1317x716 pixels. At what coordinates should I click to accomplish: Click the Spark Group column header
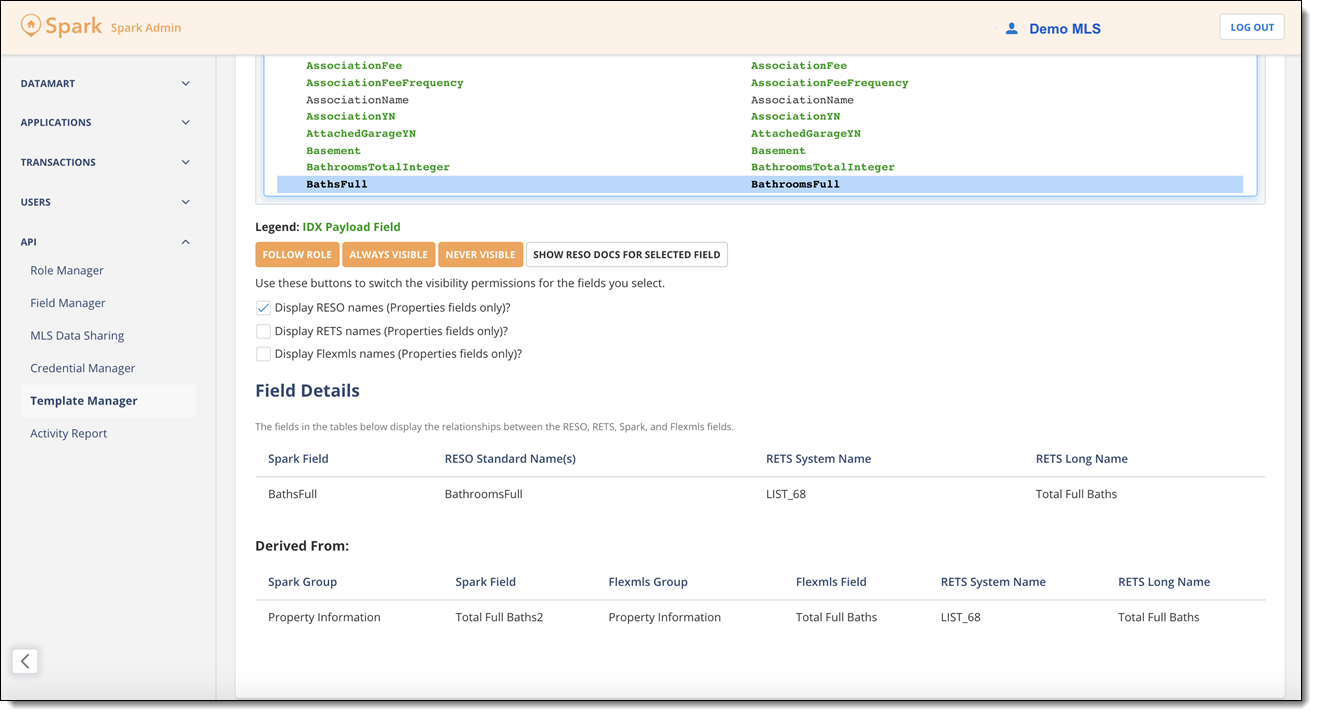click(x=302, y=582)
